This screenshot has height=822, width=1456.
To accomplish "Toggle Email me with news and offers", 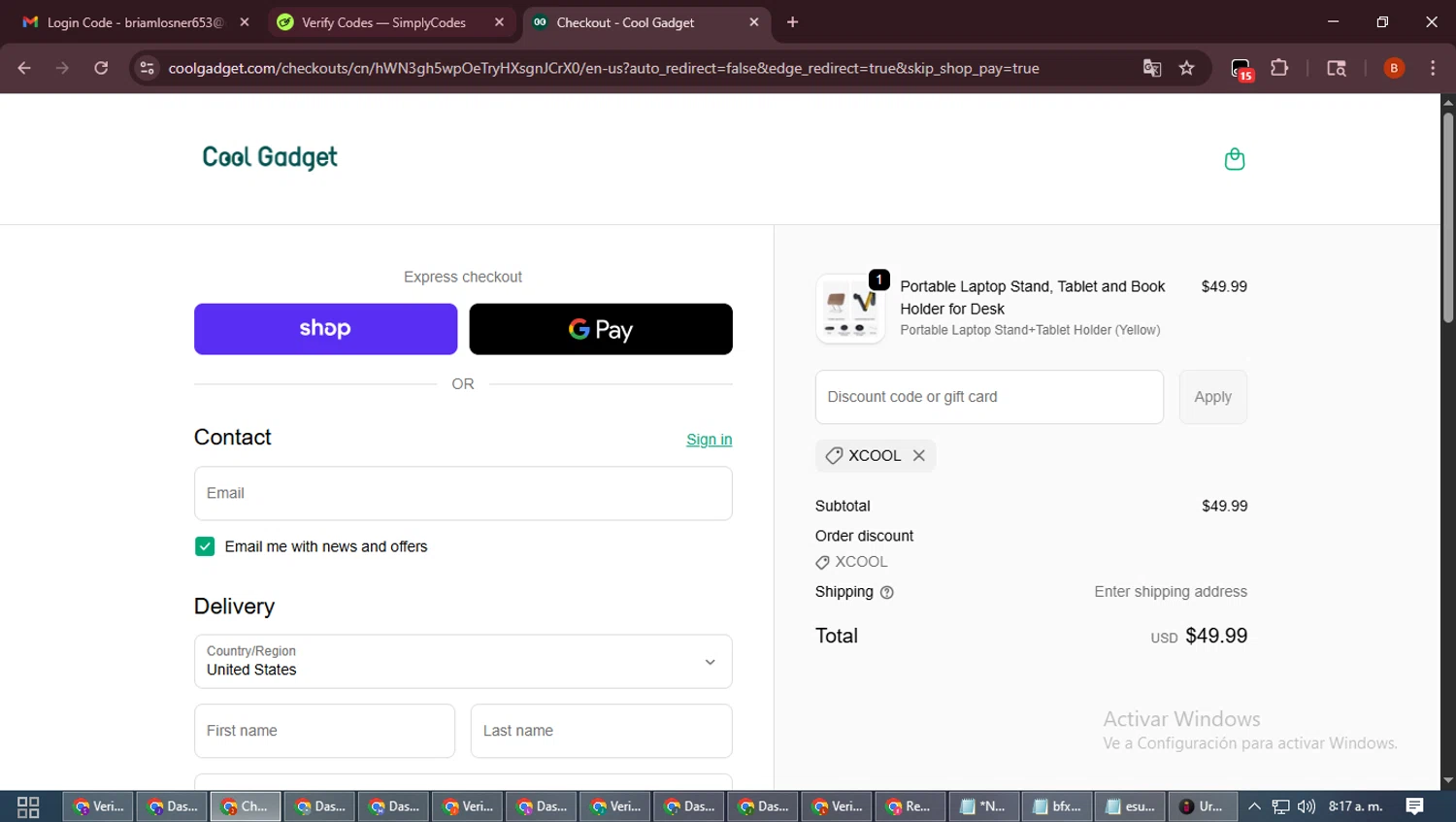I will pos(205,546).
